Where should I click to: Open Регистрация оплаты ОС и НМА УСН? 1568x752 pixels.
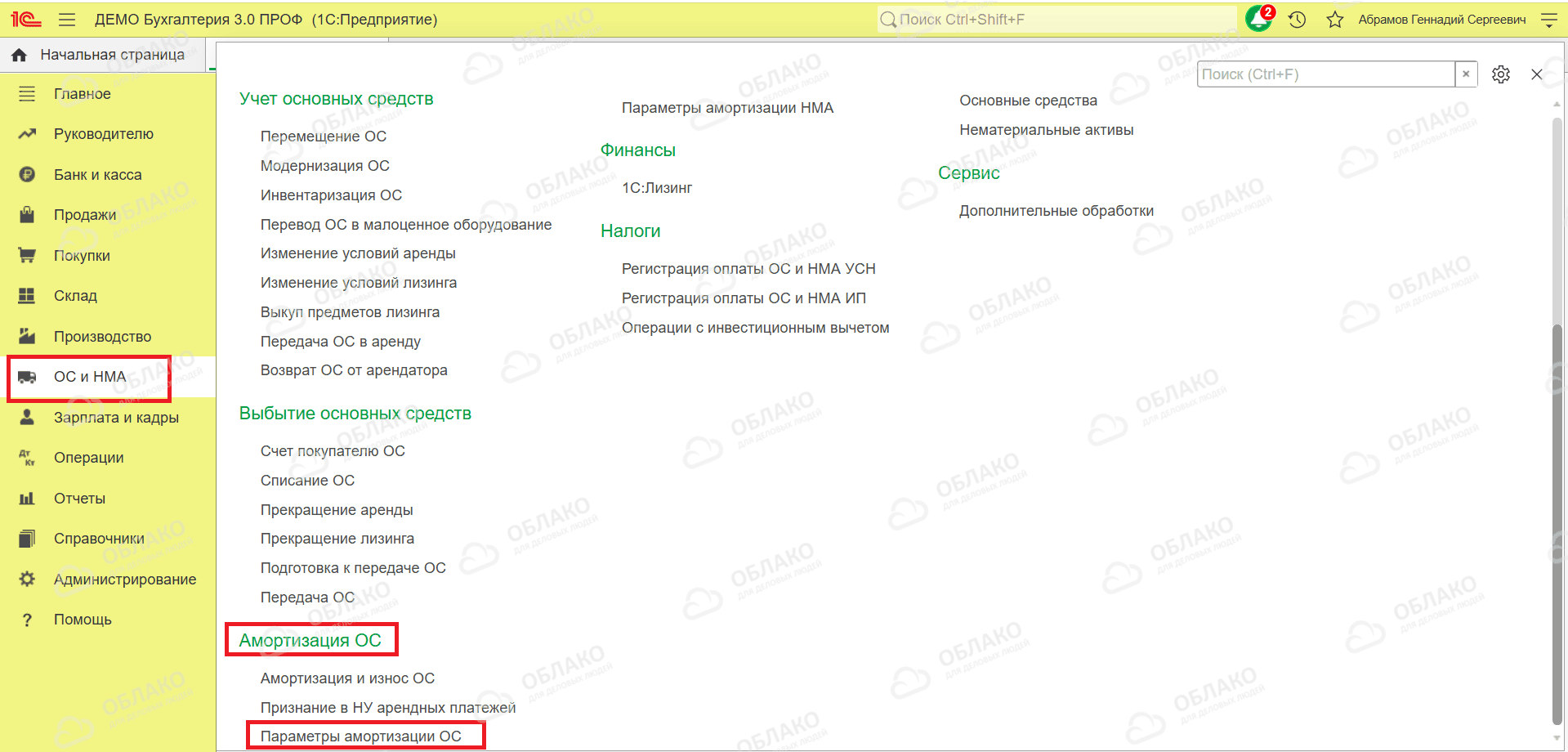coord(748,269)
